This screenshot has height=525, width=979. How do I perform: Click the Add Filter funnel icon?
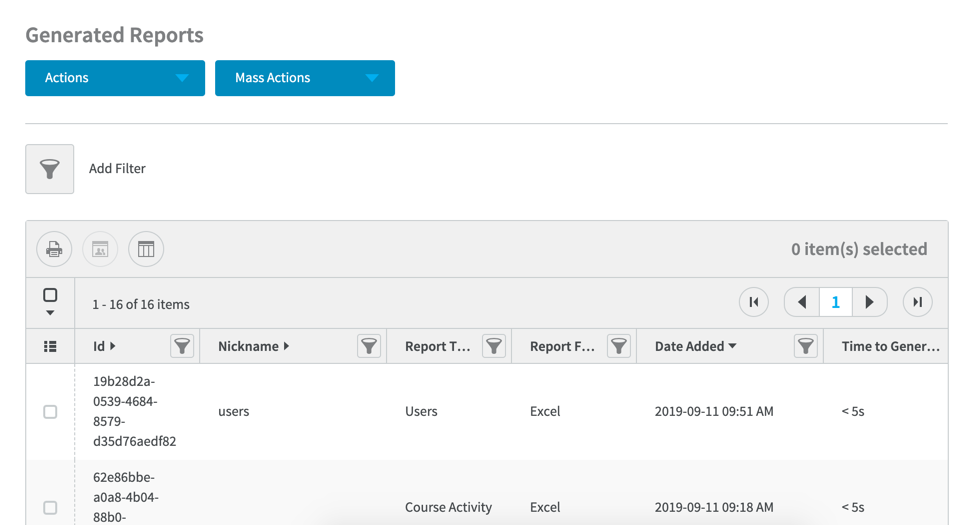tap(50, 169)
